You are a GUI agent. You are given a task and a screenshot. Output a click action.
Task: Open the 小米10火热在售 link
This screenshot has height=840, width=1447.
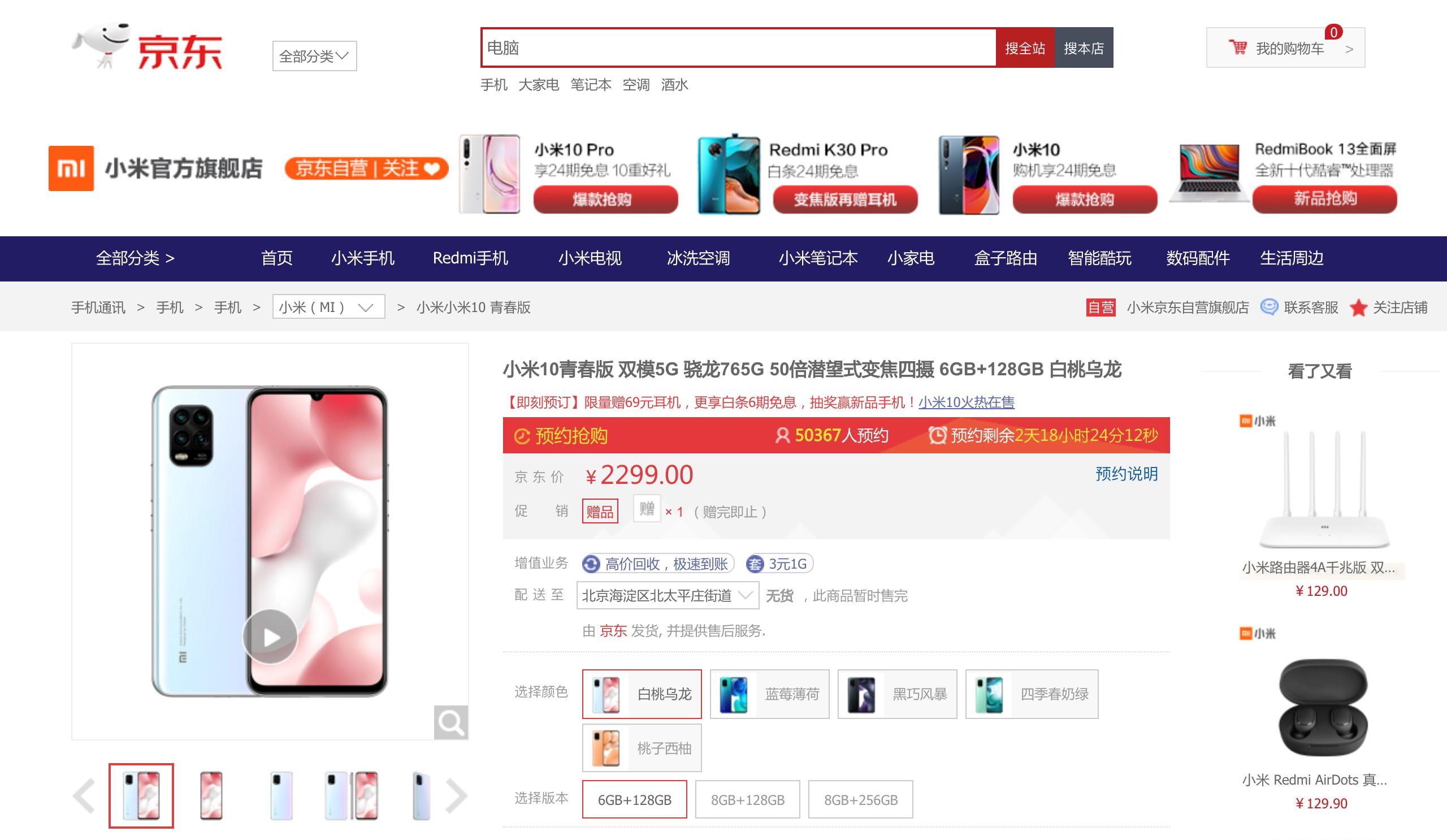[967, 402]
